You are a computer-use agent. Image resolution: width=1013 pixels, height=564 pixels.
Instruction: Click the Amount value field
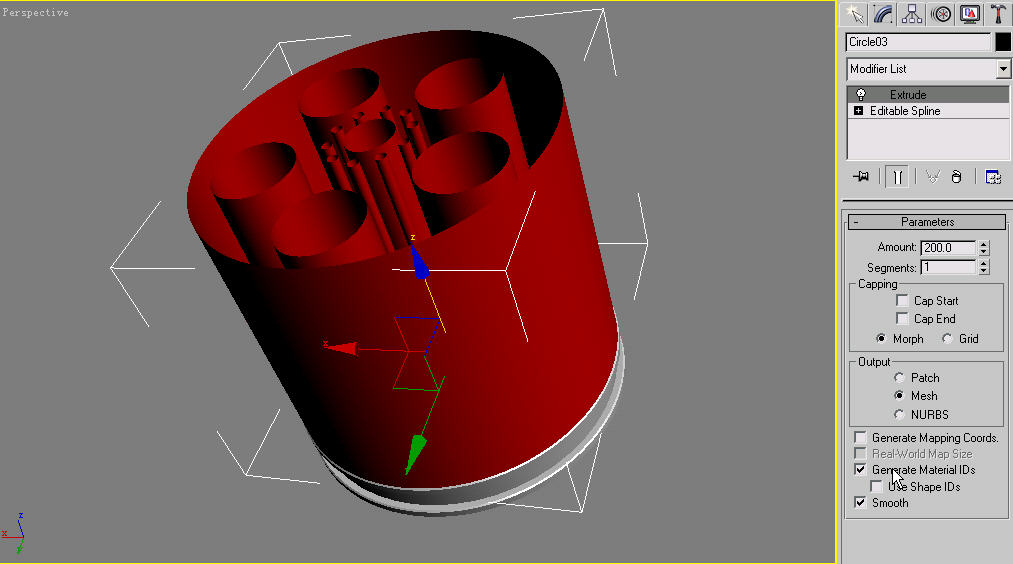pos(948,248)
